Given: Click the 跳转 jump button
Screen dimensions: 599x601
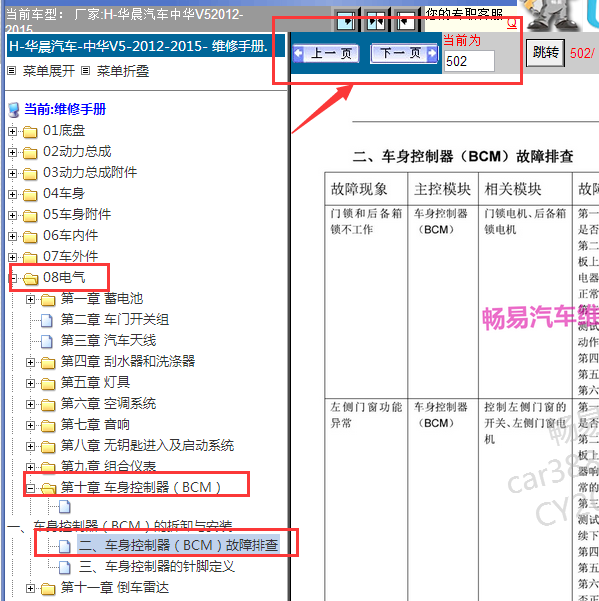Looking at the screenshot, I should (545, 53).
